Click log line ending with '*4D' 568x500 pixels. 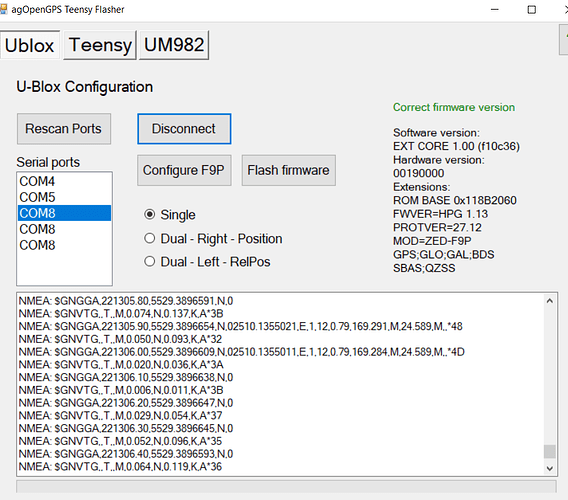pyautogui.click(x=242, y=352)
